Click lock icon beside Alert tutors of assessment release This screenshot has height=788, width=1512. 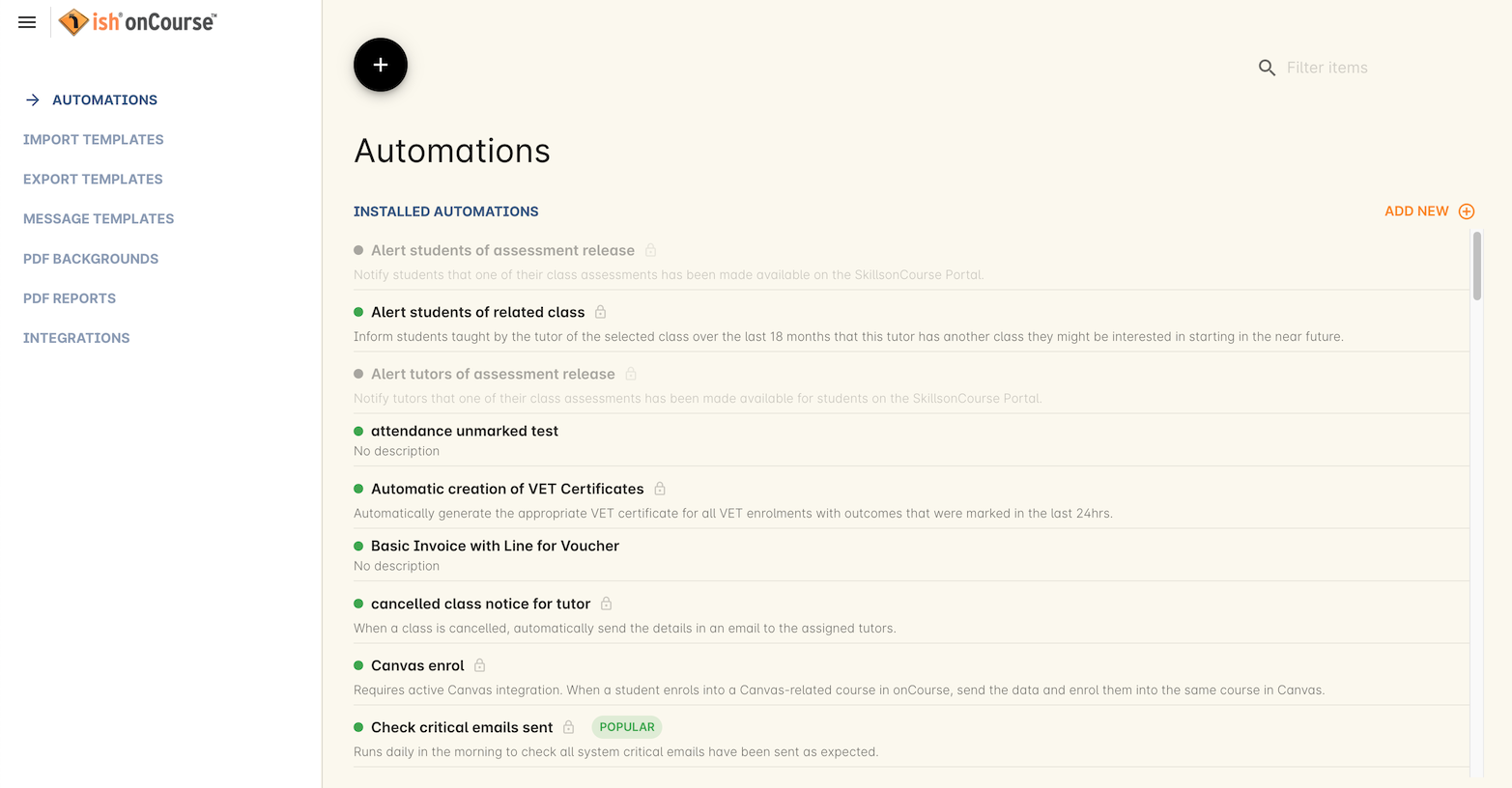631,374
